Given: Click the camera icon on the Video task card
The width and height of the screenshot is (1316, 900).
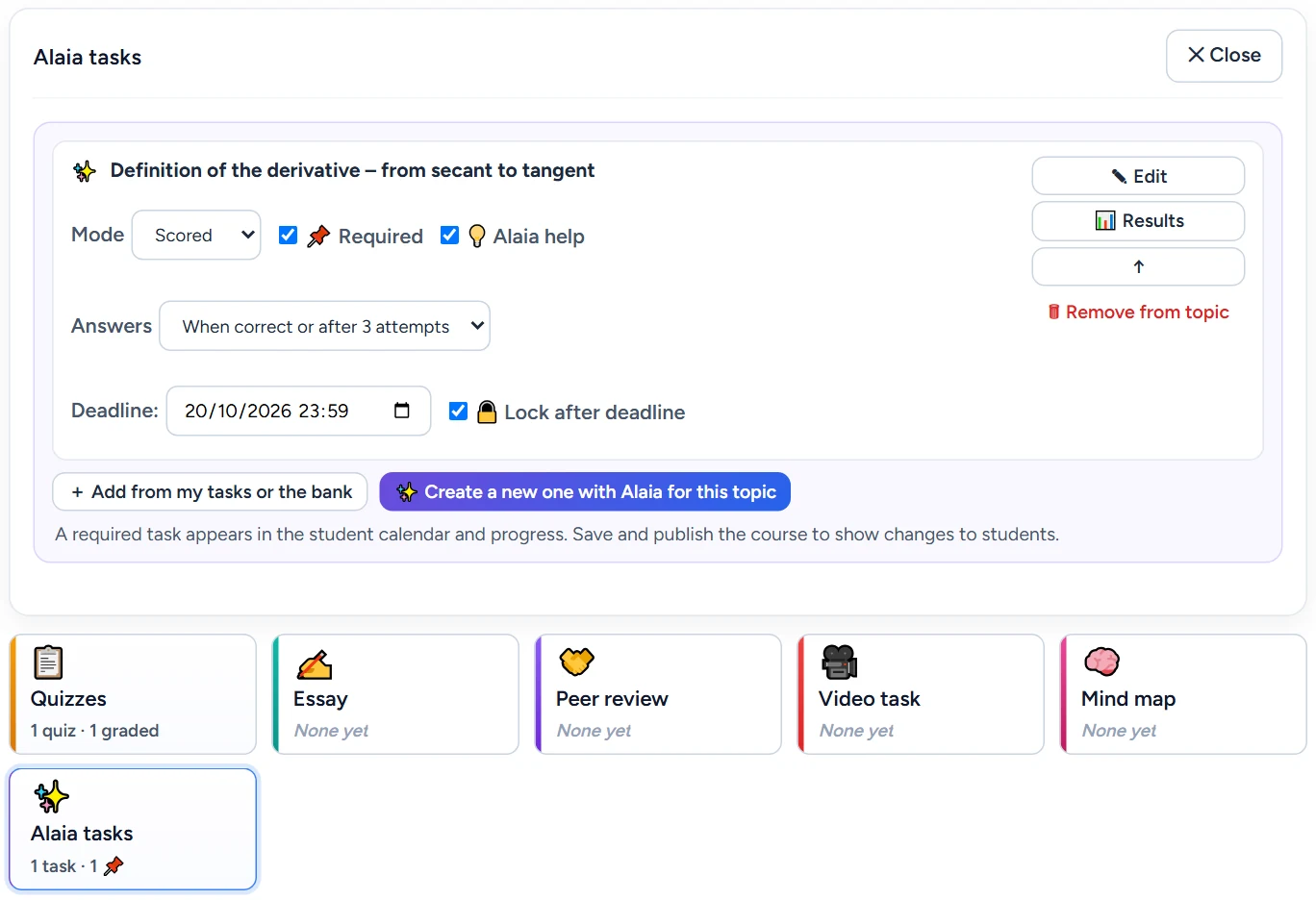Looking at the screenshot, I should [839, 662].
